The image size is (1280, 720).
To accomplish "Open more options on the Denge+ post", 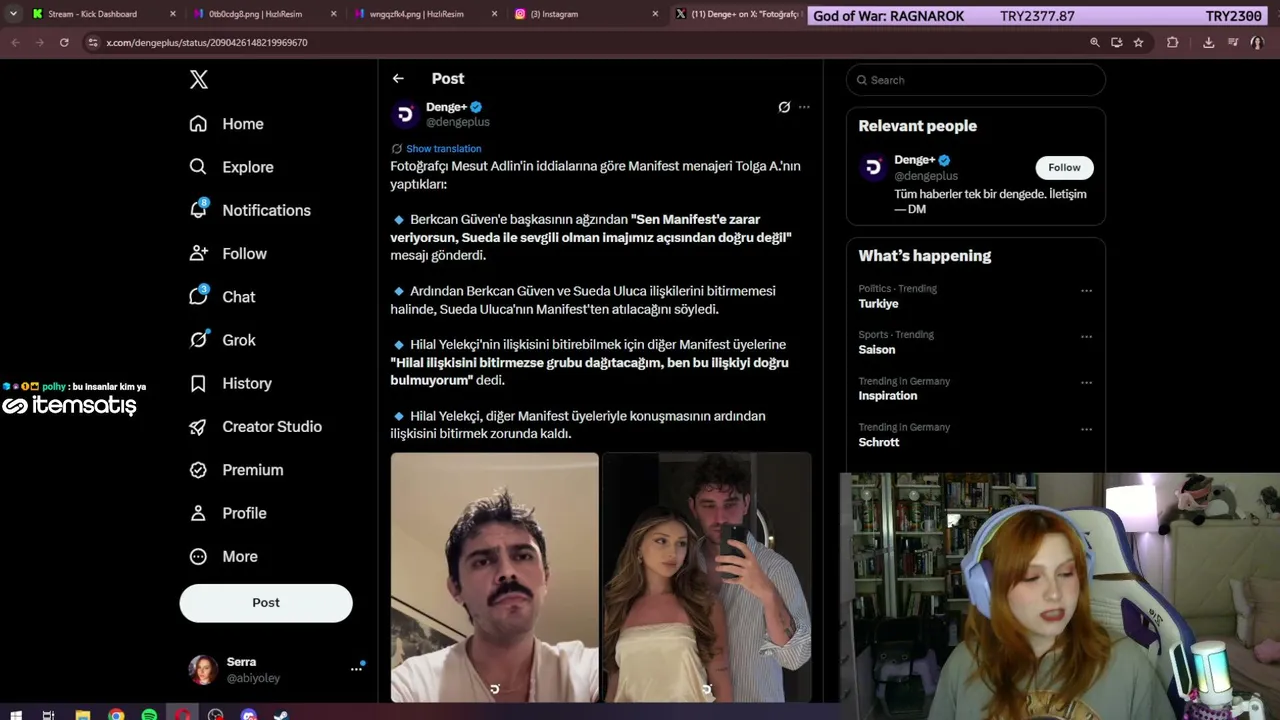I will click(x=804, y=107).
